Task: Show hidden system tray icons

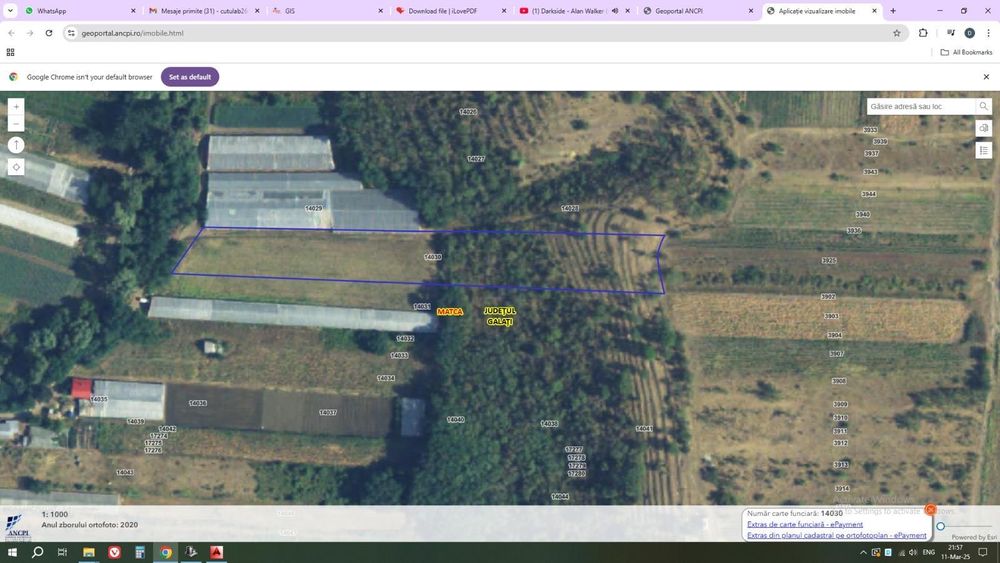Action: pyautogui.click(x=863, y=552)
